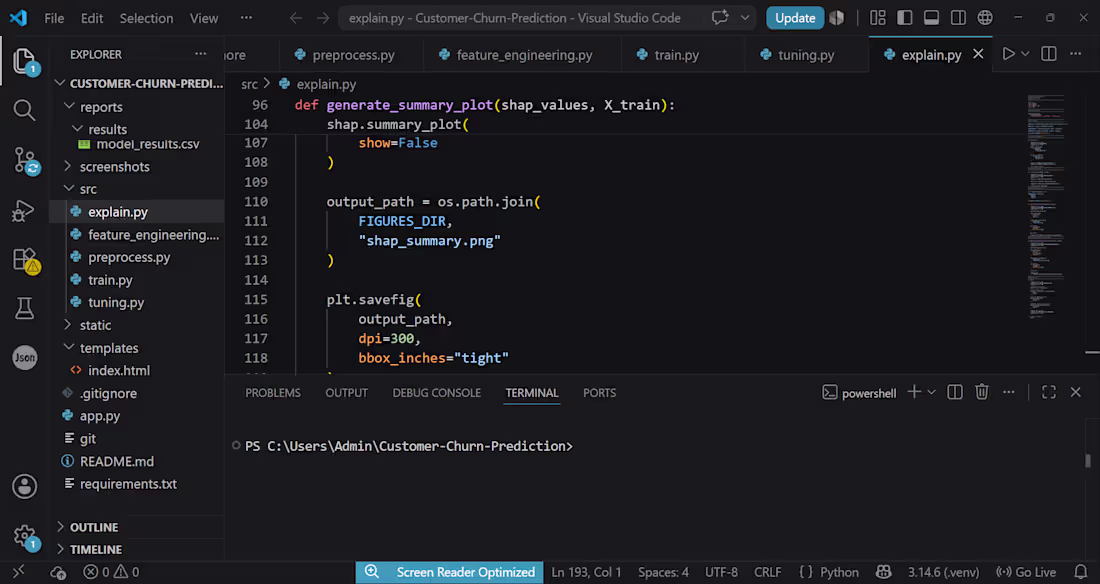1100x584 pixels.
Task: Open the run button dropdown arrow
Action: click(1025, 54)
